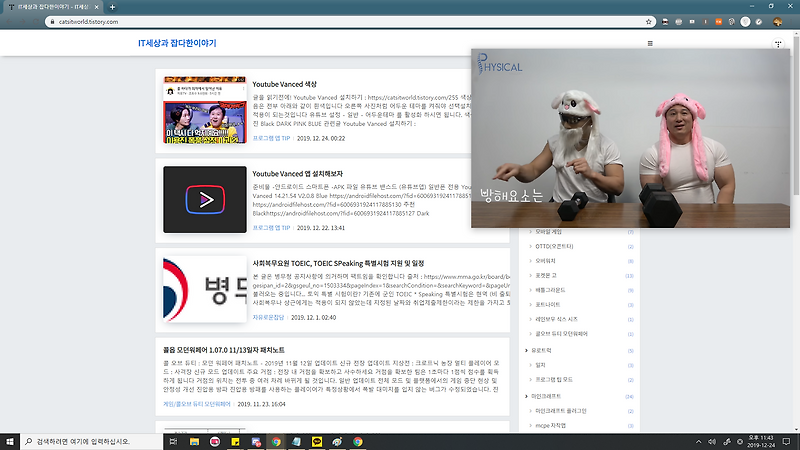The image size is (800, 450).
Task: Click the picture-in-picture video overlay
Action: tap(630, 138)
